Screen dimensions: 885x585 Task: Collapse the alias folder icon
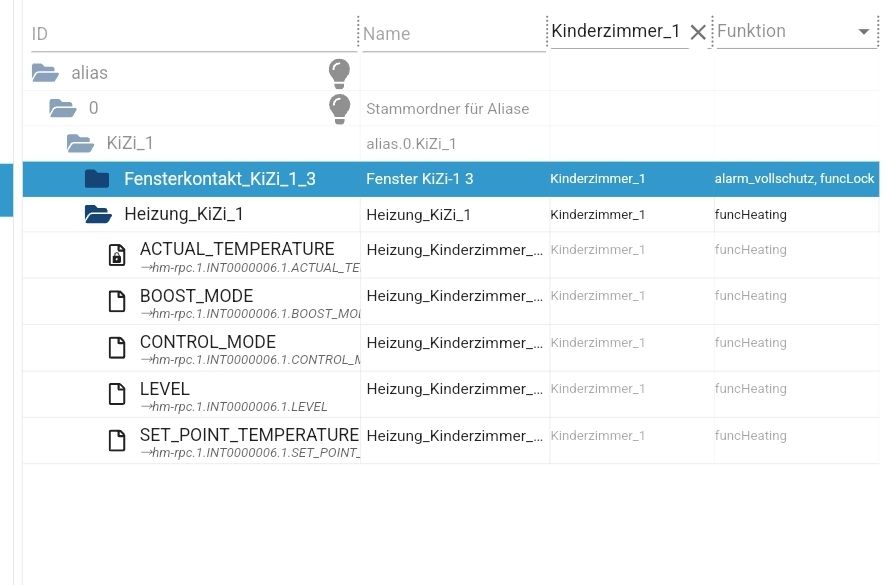pos(45,73)
